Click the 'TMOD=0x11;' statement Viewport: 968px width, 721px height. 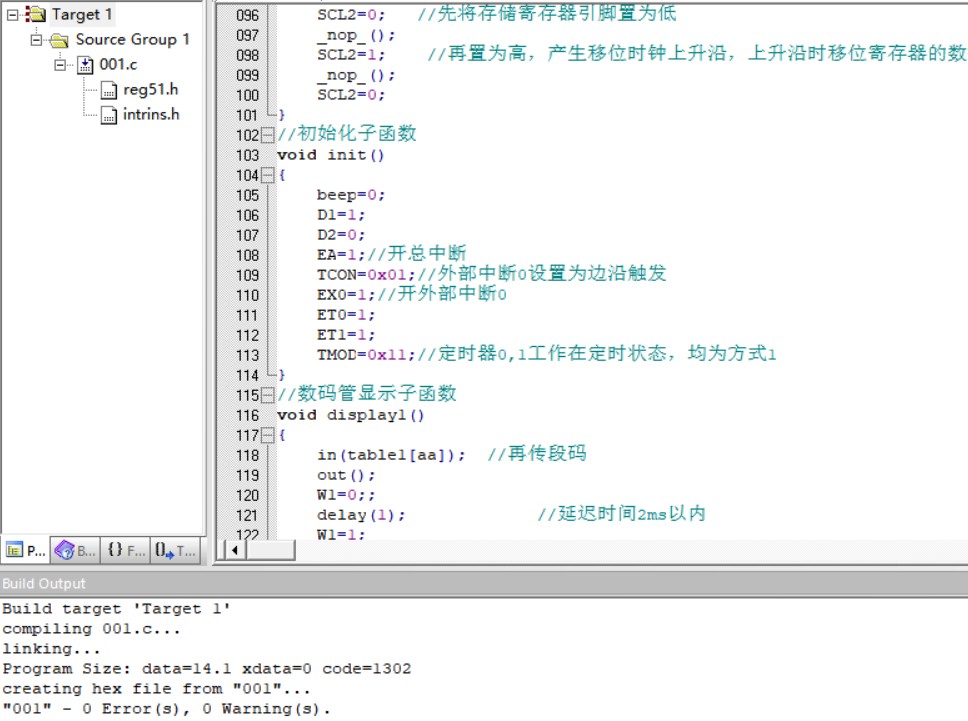click(366, 355)
